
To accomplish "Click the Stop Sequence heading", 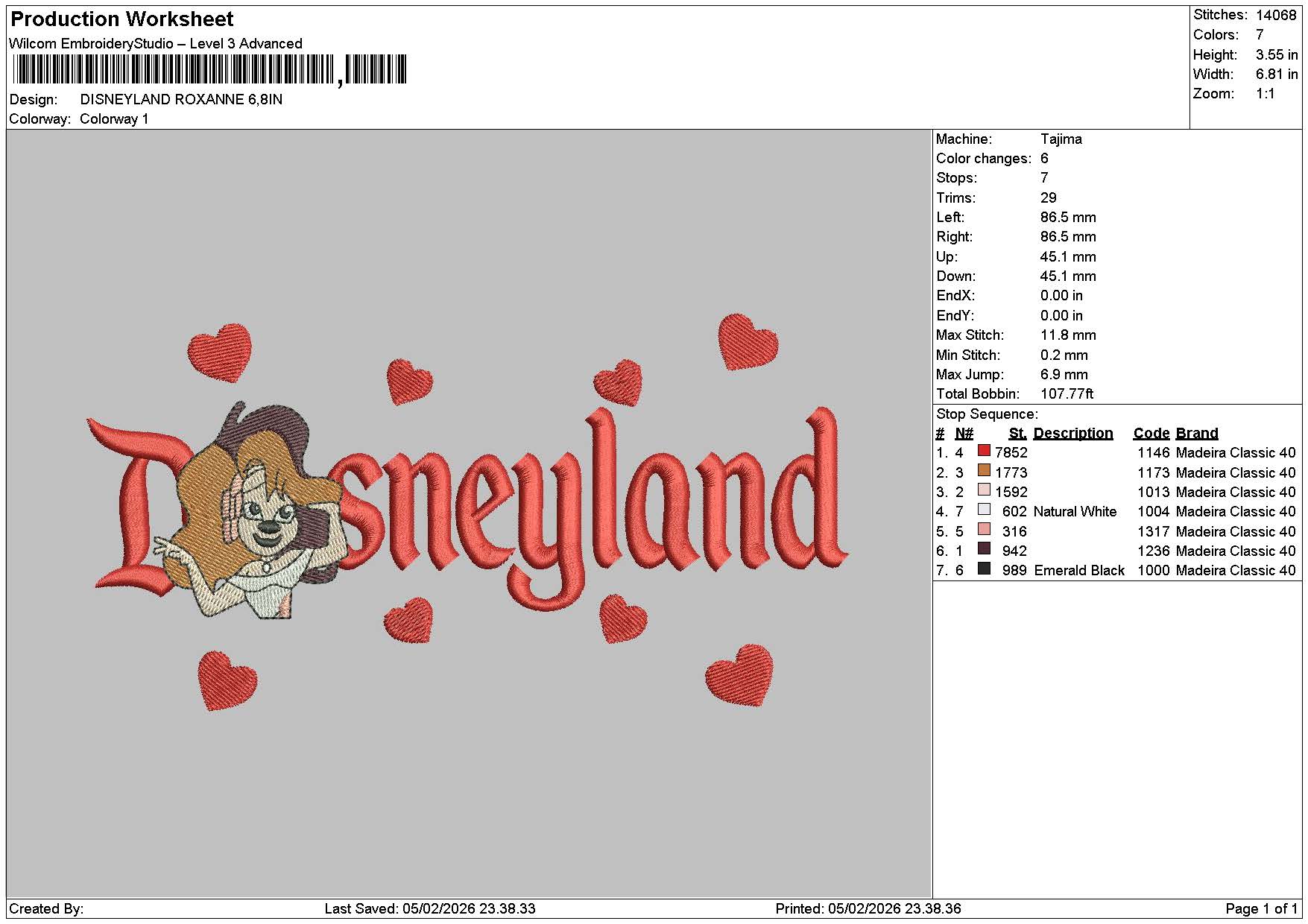I will click(x=987, y=414).
